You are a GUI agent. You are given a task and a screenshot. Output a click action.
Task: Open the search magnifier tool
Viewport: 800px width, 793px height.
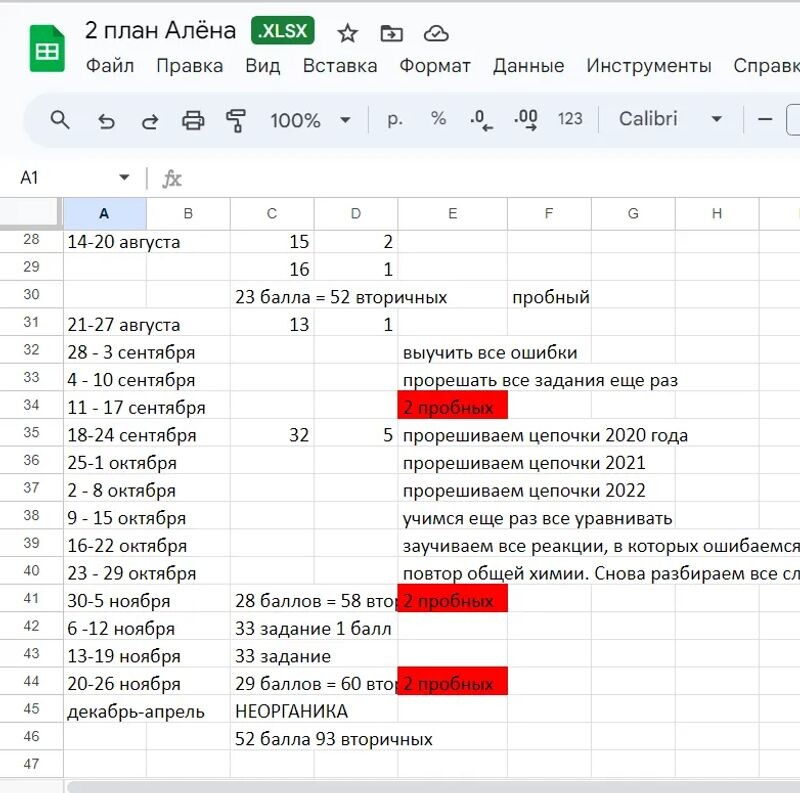60,120
